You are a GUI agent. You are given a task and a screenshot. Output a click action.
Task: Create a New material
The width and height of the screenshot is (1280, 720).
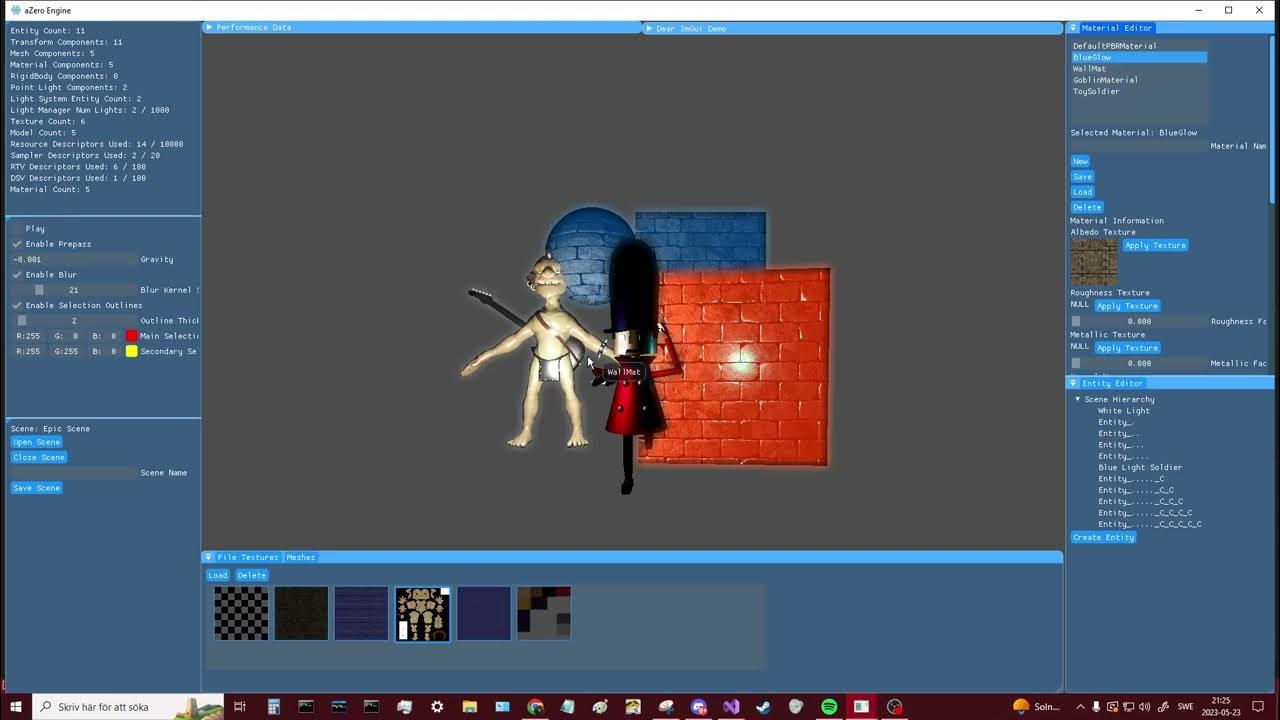tap(1080, 161)
